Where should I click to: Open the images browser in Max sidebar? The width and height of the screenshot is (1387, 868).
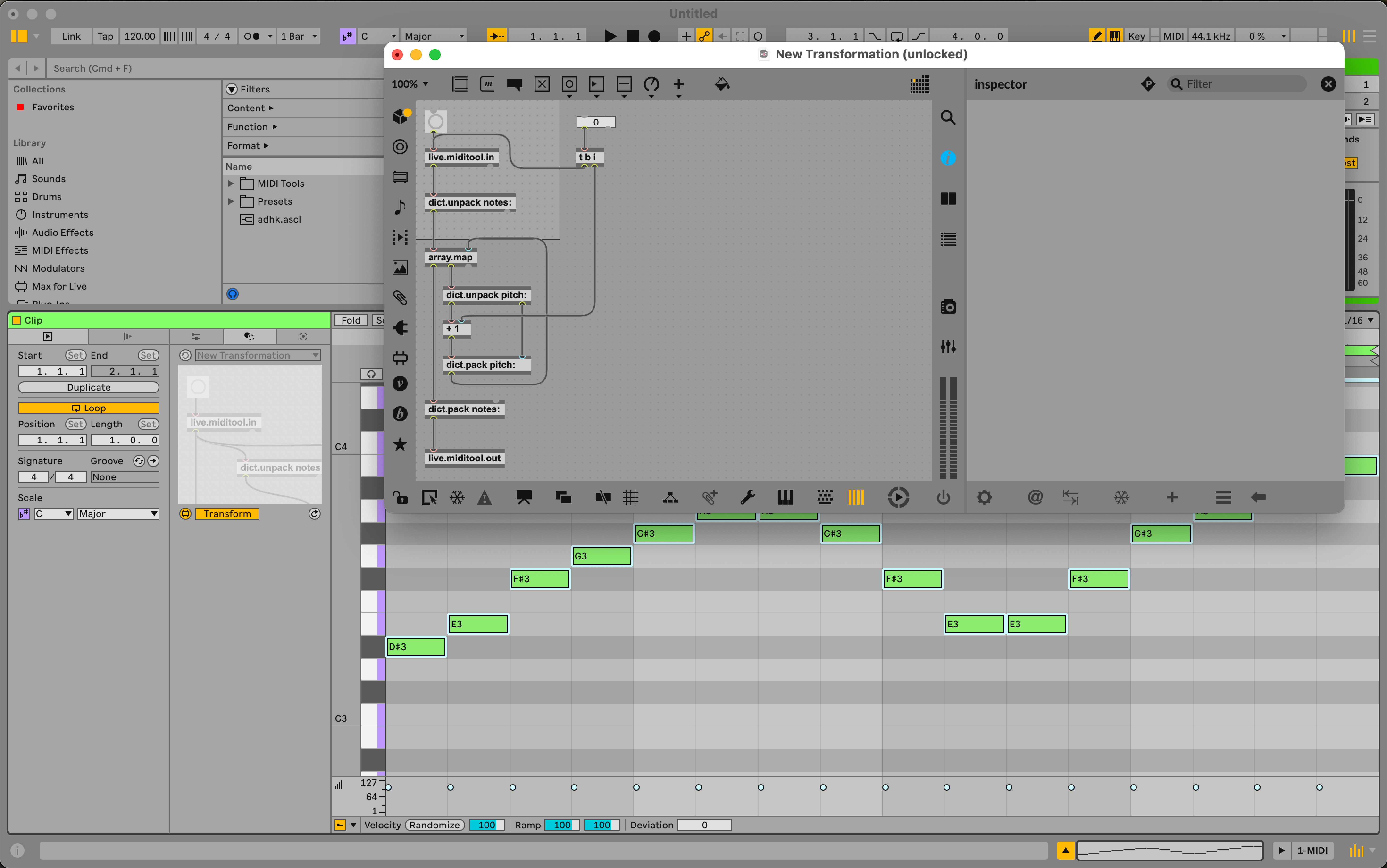click(400, 267)
